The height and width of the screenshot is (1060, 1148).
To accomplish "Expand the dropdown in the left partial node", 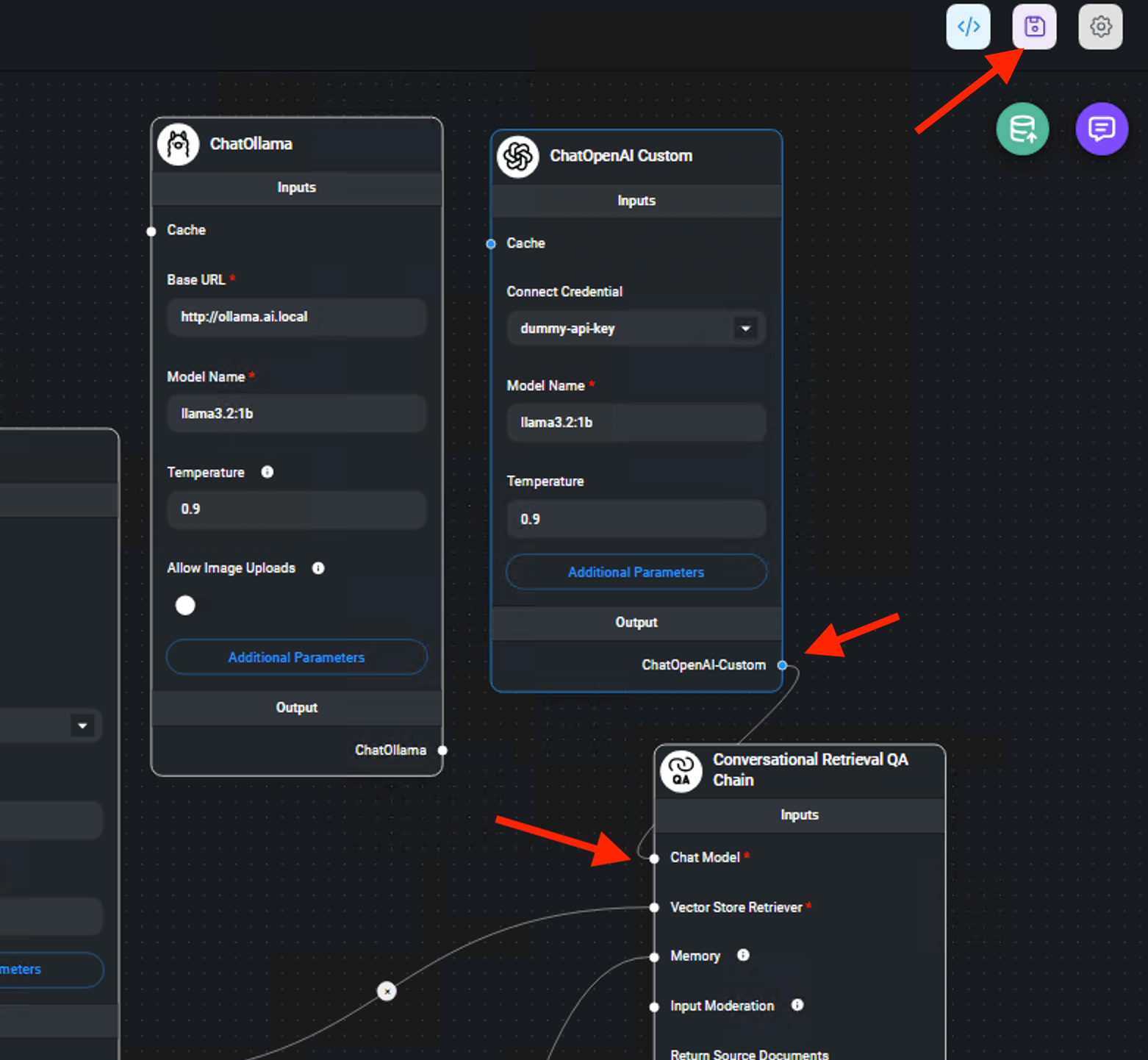I will click(x=82, y=726).
